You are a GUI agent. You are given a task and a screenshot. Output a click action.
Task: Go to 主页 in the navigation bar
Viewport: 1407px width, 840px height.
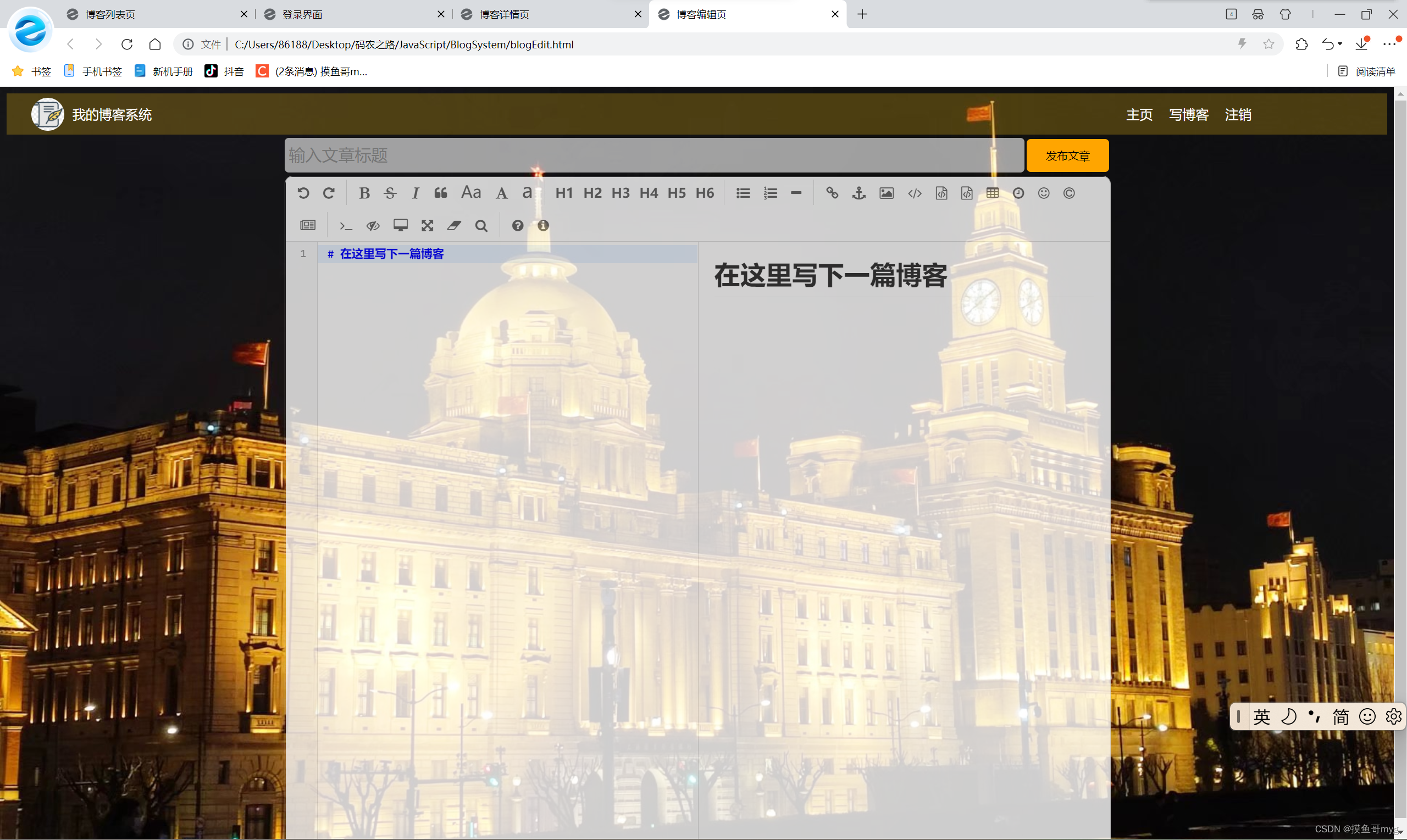pyautogui.click(x=1139, y=115)
